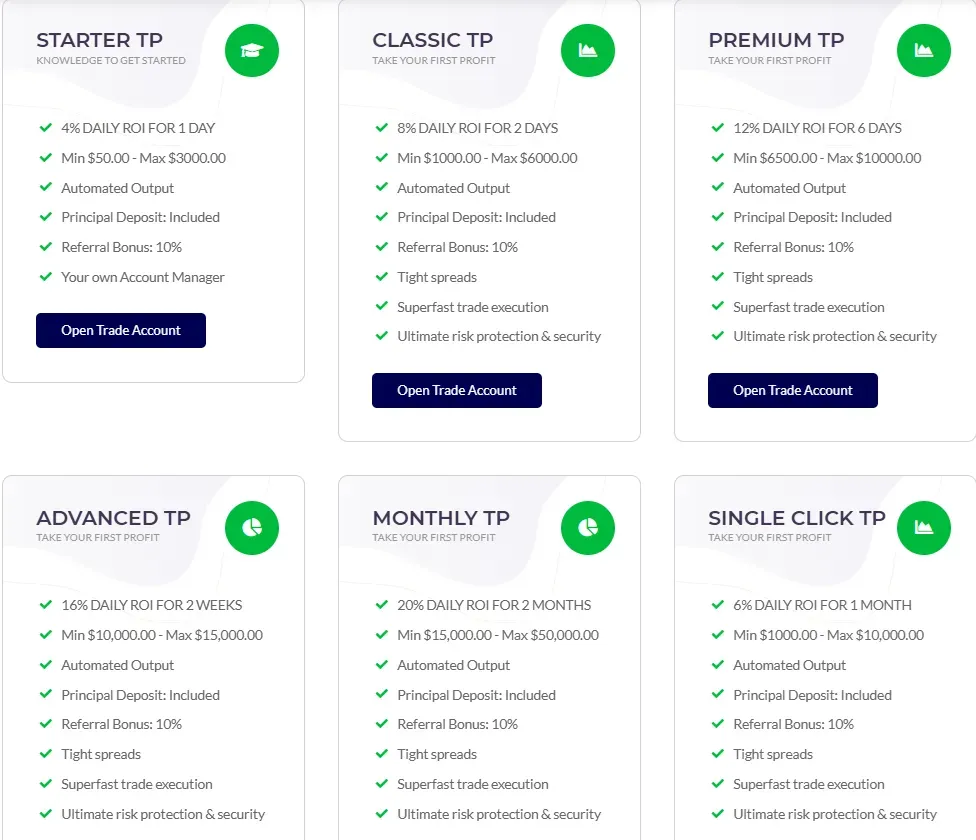976x840 pixels.
Task: Open Trade Account for Premium TP
Action: (793, 391)
